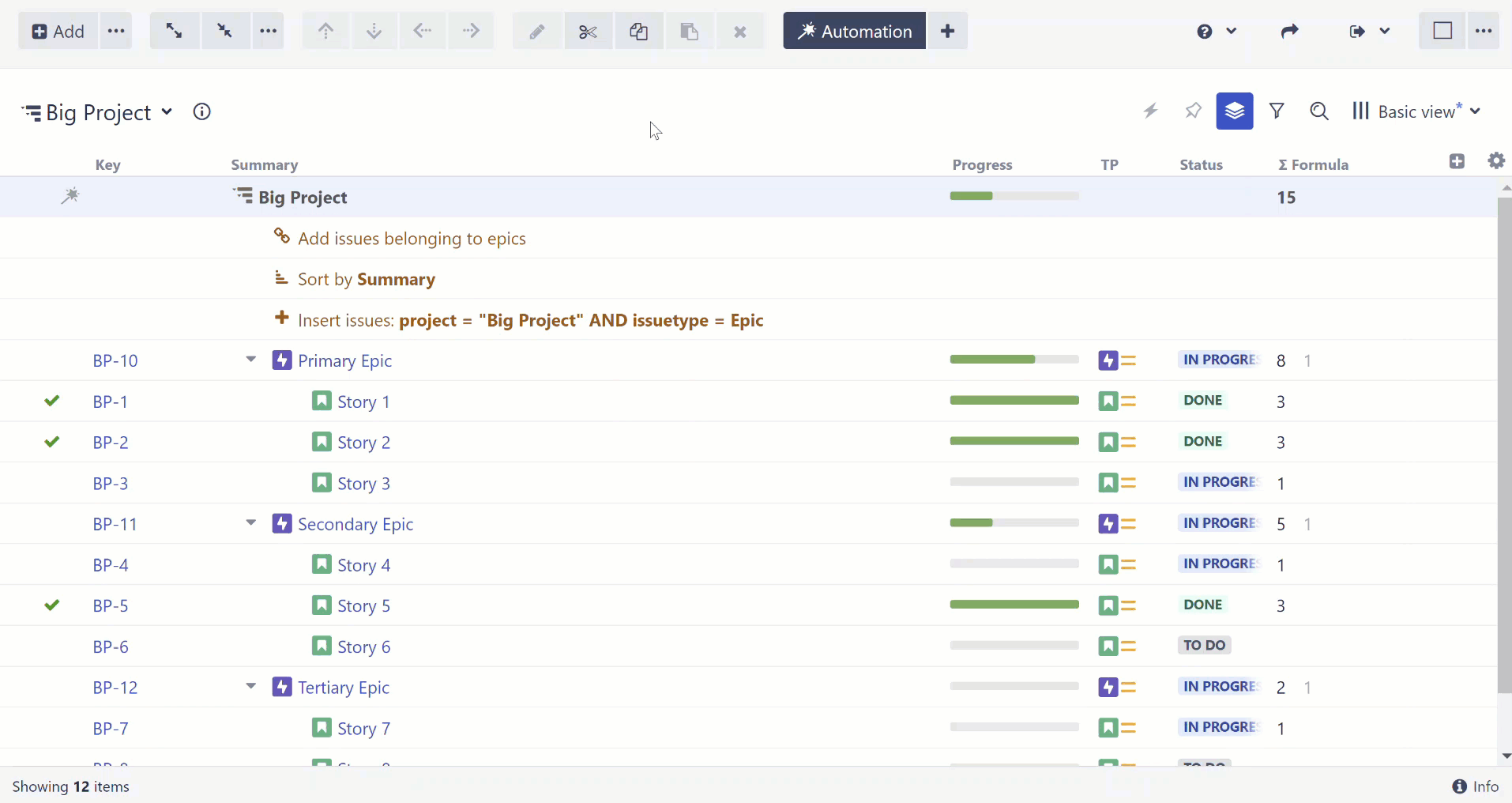Click the scissors cut icon
1512x803 pixels.
[588, 32]
